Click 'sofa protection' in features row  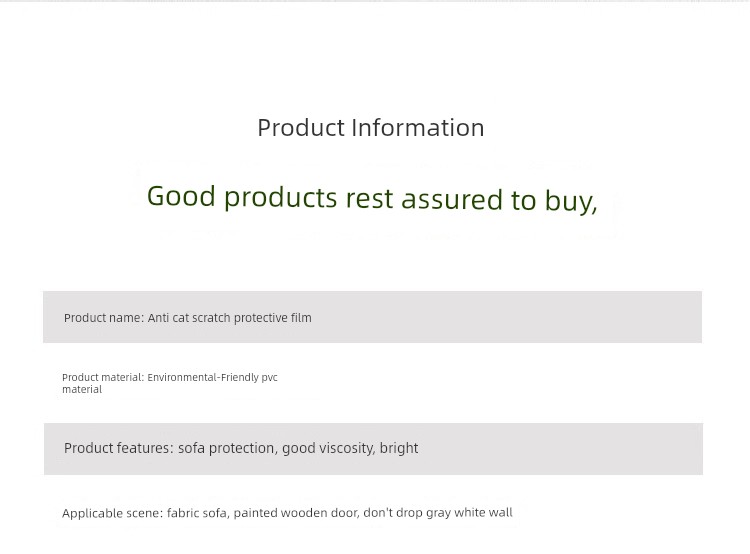[227, 448]
